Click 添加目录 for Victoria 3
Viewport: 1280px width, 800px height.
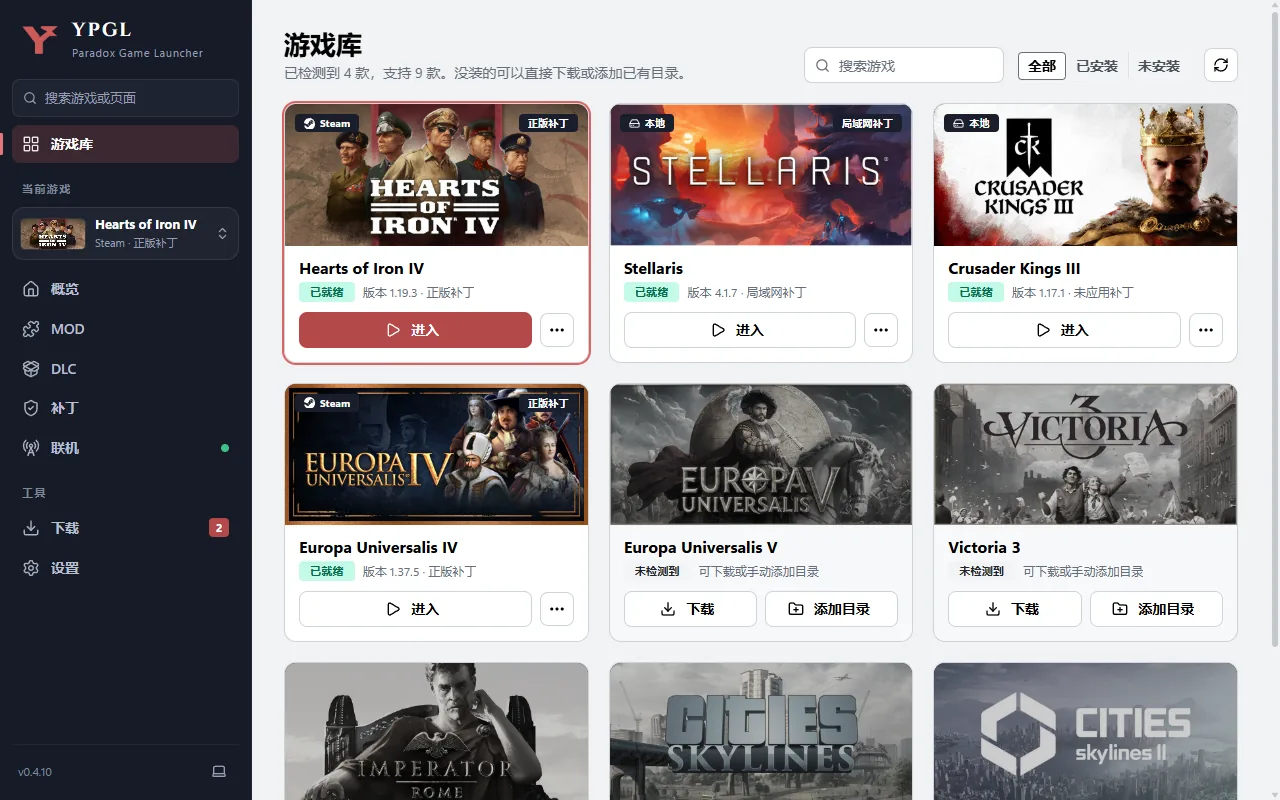1156,609
